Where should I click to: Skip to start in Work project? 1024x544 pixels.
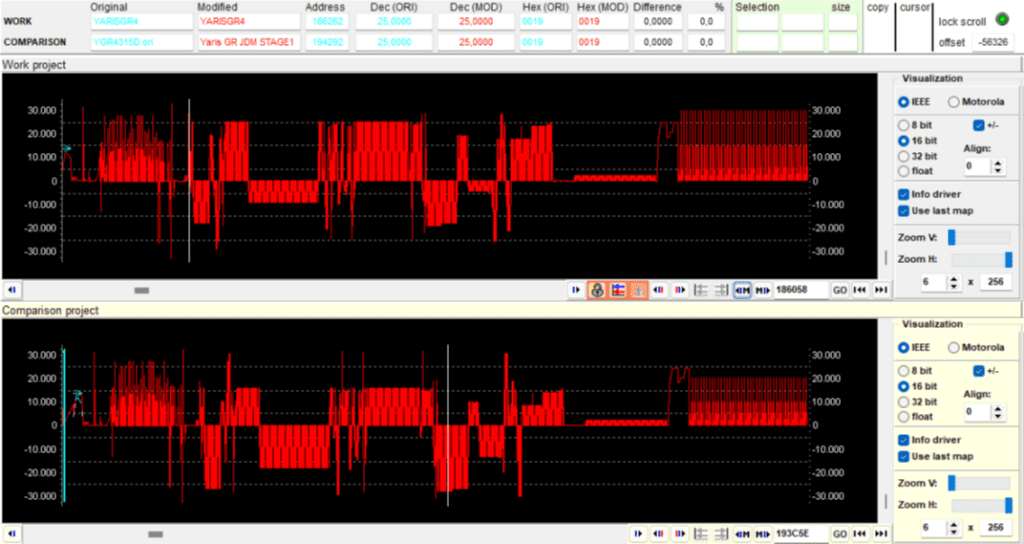860,290
